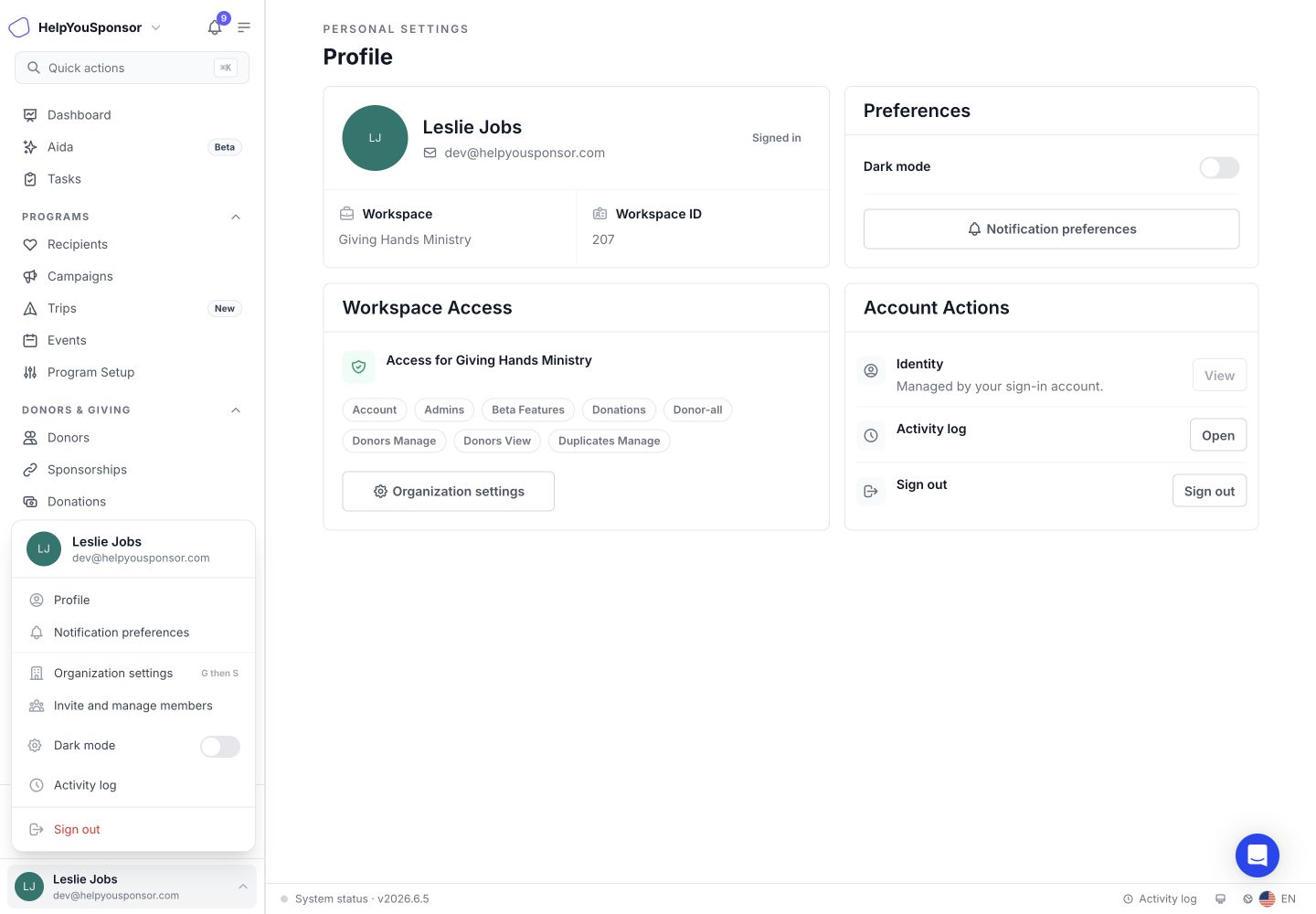Click the Events calendar icon
The image size is (1316, 914).
(x=30, y=341)
